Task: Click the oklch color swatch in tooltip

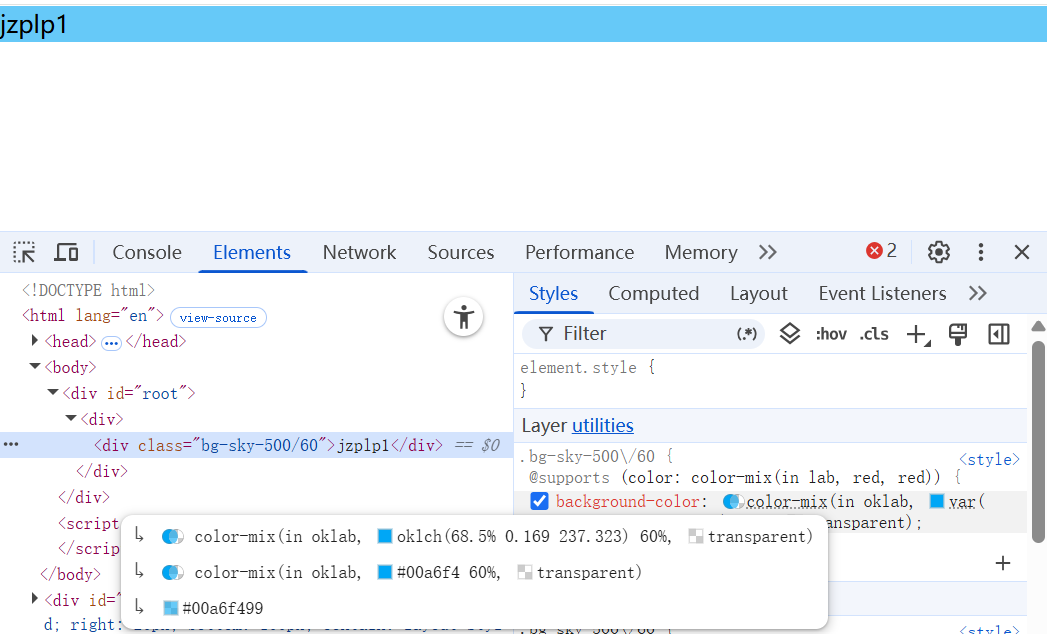Action: click(385, 536)
